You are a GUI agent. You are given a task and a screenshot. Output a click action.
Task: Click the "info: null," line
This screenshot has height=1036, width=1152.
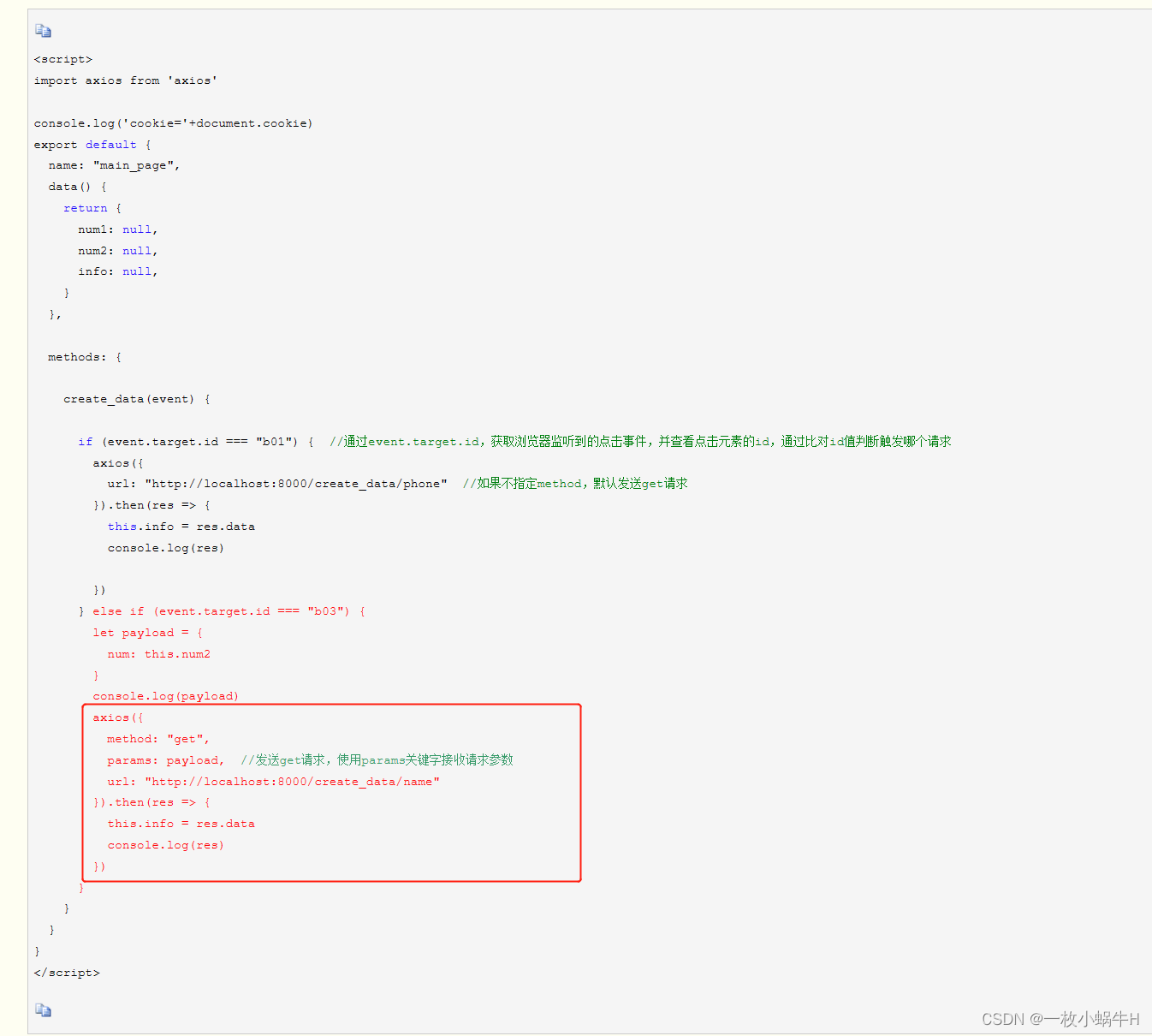[x=118, y=271]
